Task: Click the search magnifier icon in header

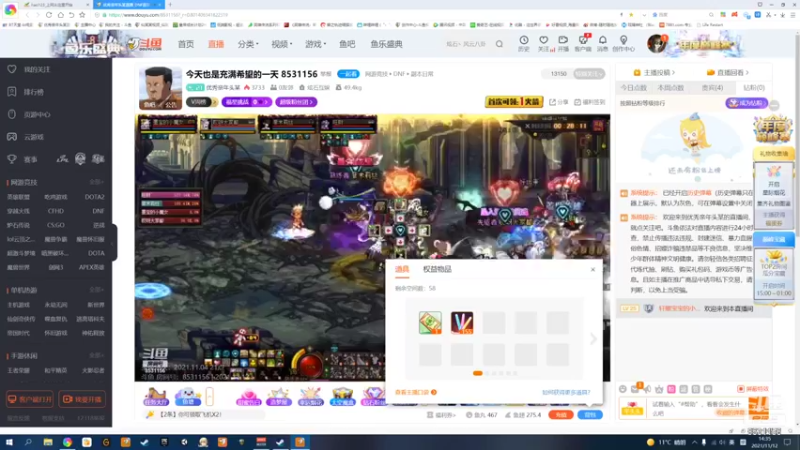Action: (x=499, y=44)
